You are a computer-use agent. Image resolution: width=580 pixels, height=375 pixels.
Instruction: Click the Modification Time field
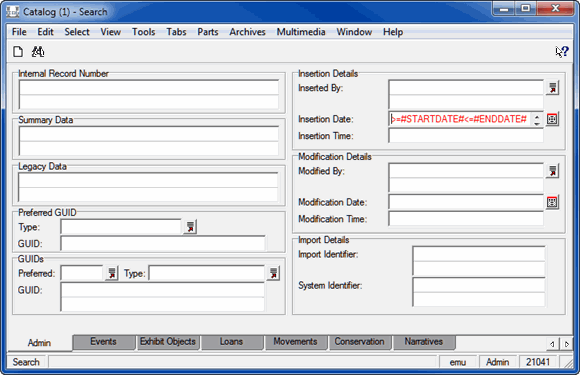466,219
